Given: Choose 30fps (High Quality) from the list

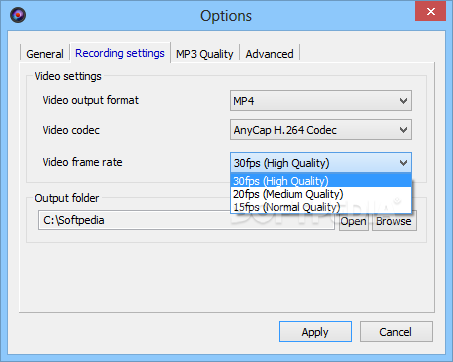Looking at the screenshot, I should click(x=321, y=181).
